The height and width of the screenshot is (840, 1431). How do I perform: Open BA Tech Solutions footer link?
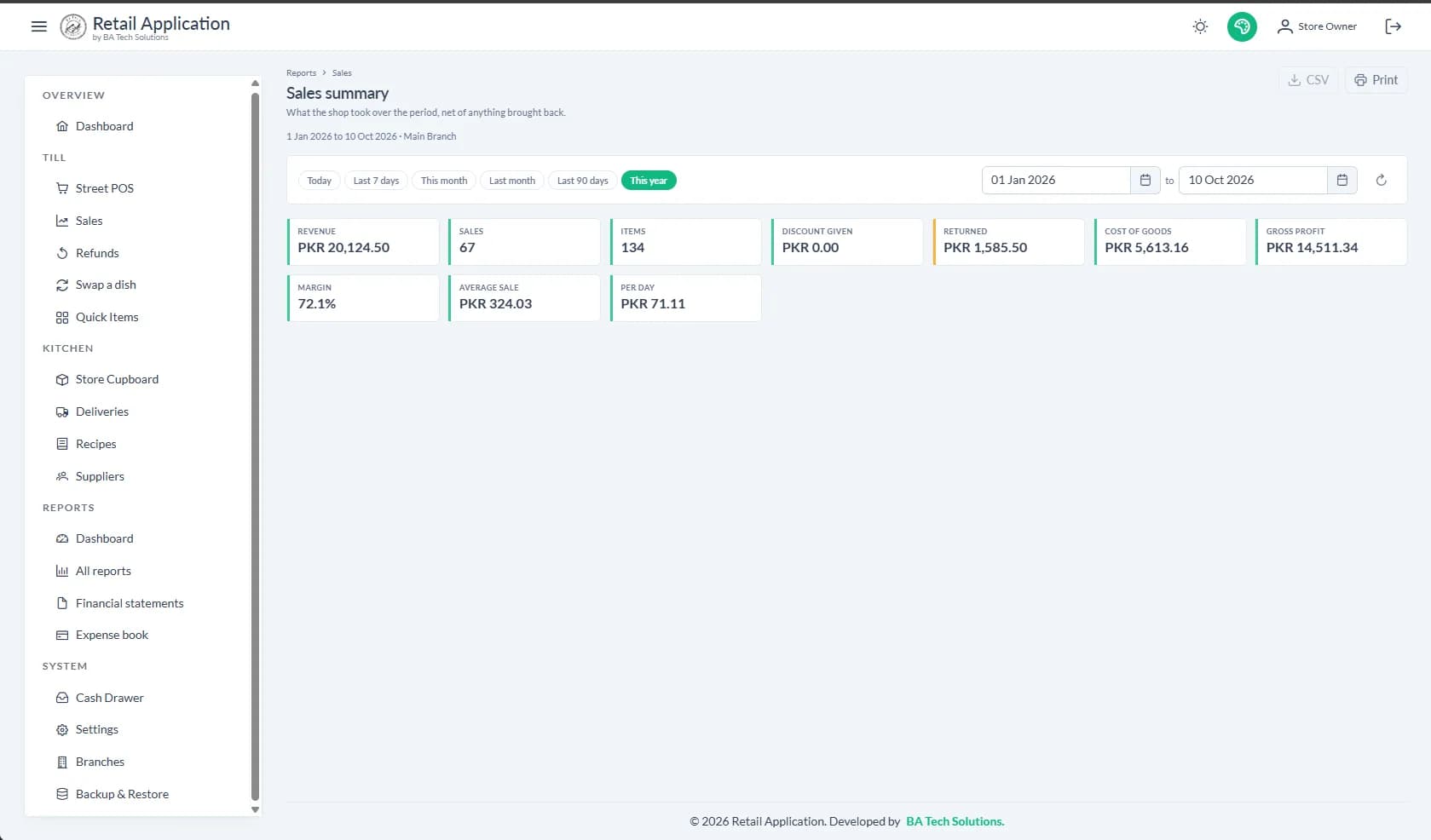tap(955, 821)
